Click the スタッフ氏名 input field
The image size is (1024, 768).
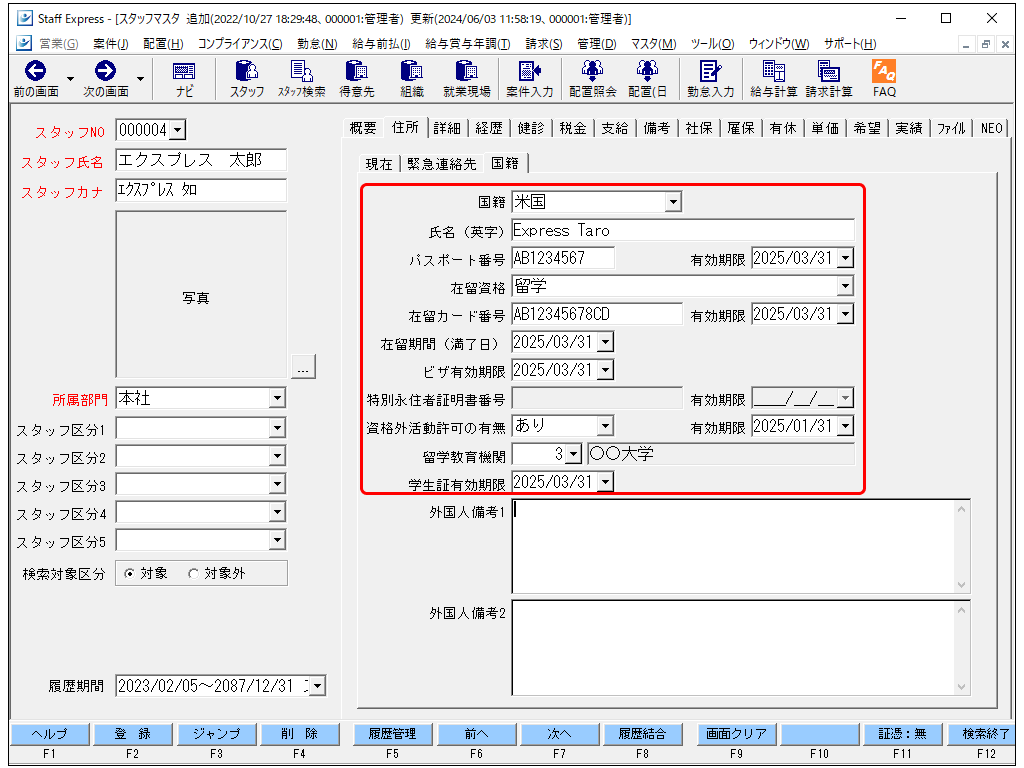[201, 160]
